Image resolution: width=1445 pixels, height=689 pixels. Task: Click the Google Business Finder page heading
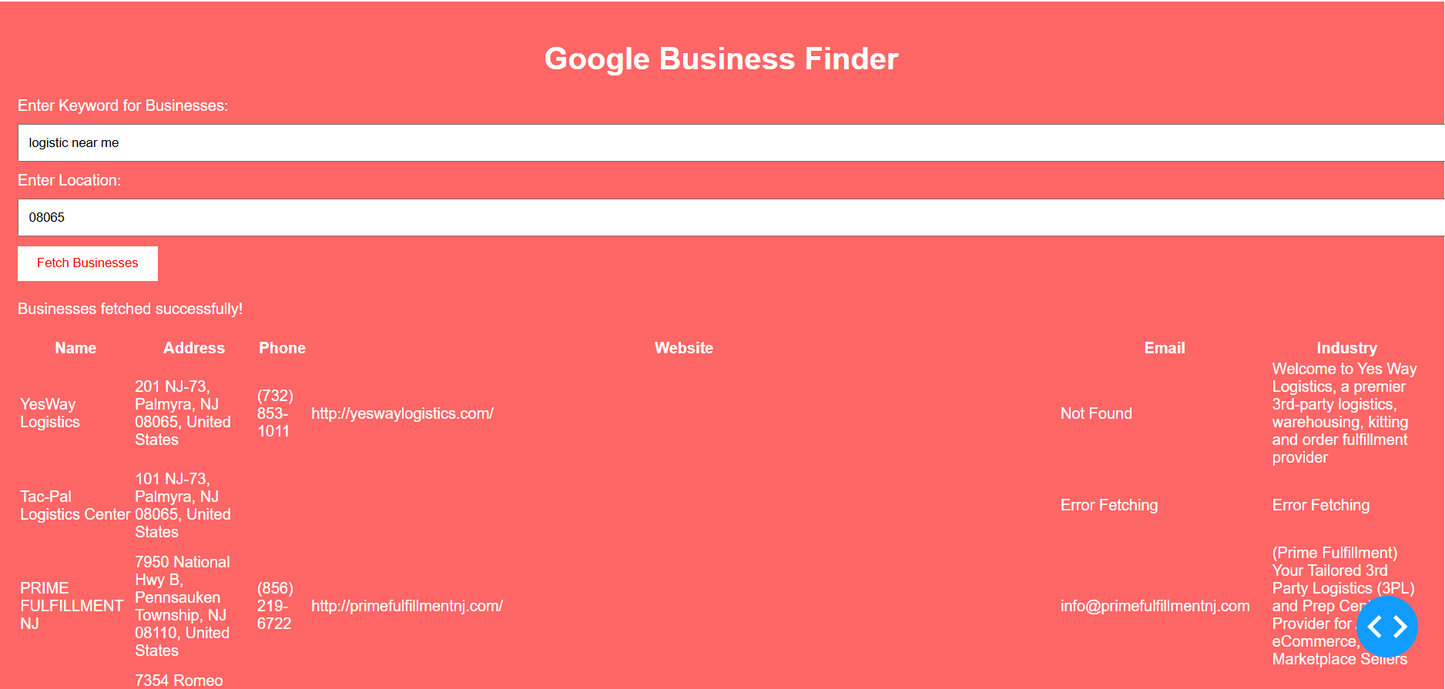[721, 59]
